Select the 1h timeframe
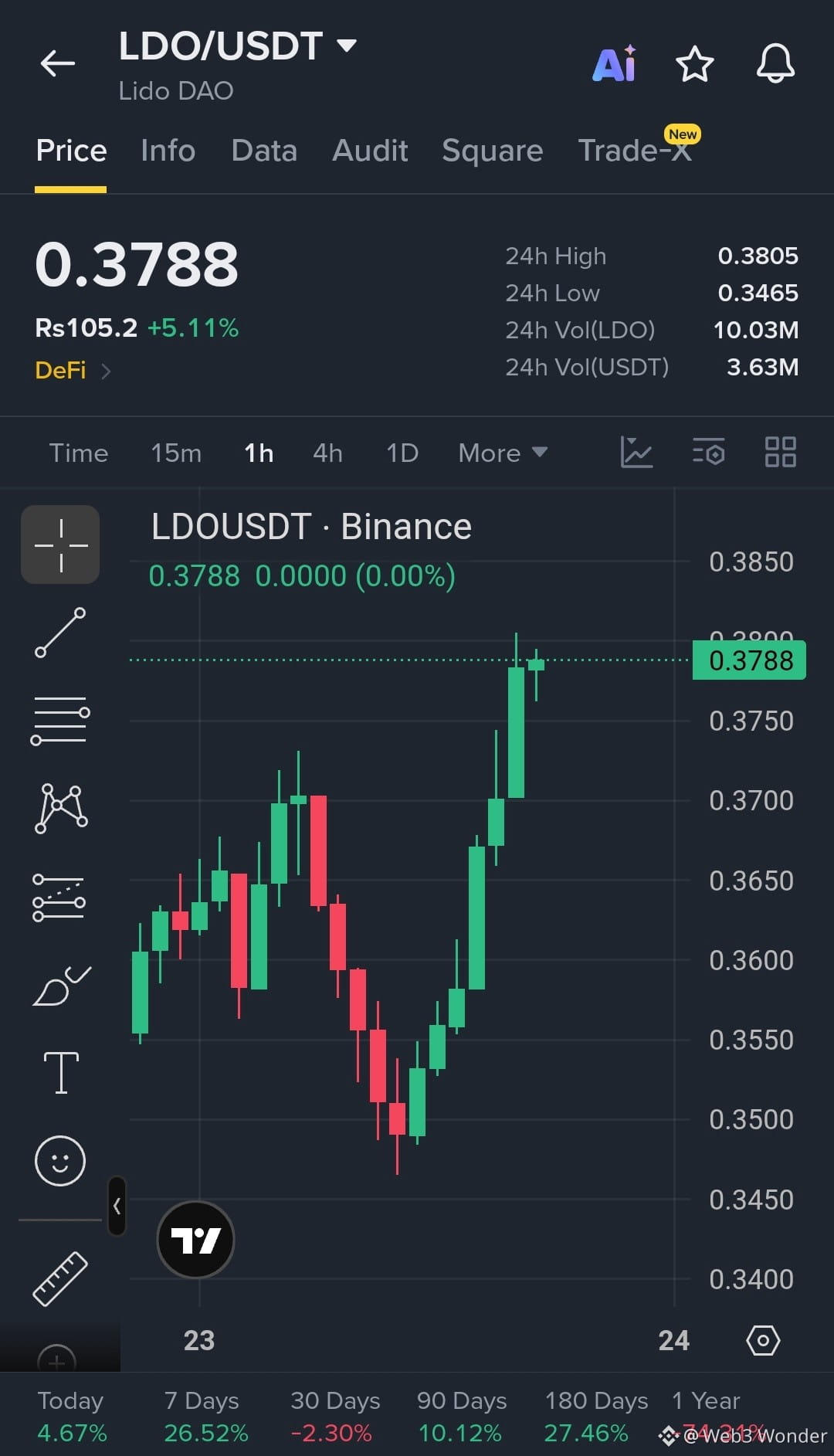This screenshot has height=1456, width=834. tap(259, 453)
